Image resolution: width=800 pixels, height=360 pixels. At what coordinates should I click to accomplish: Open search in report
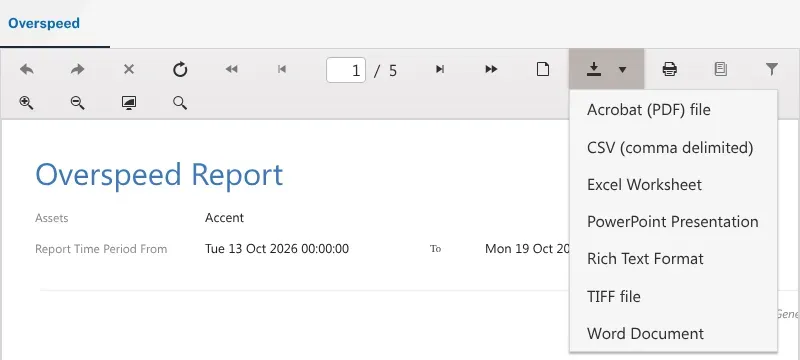coord(180,103)
